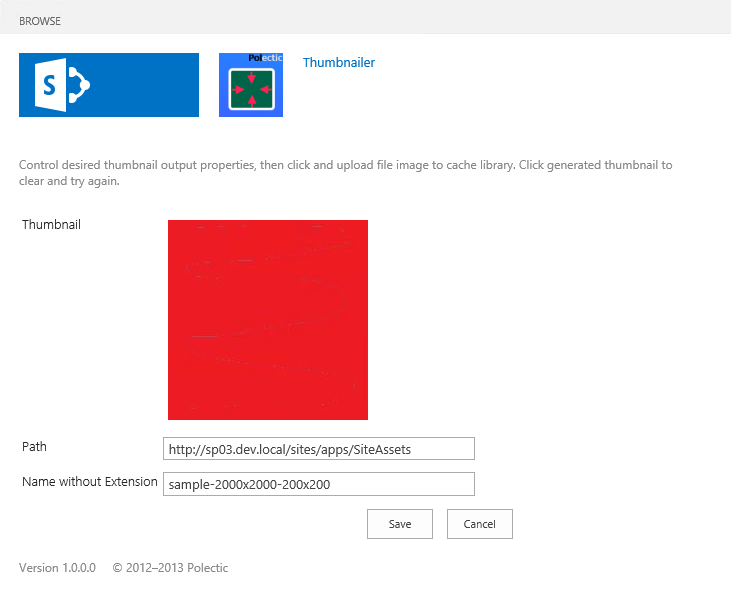Click the Cancel button
Screen dimensions: 731x615
tap(480, 524)
